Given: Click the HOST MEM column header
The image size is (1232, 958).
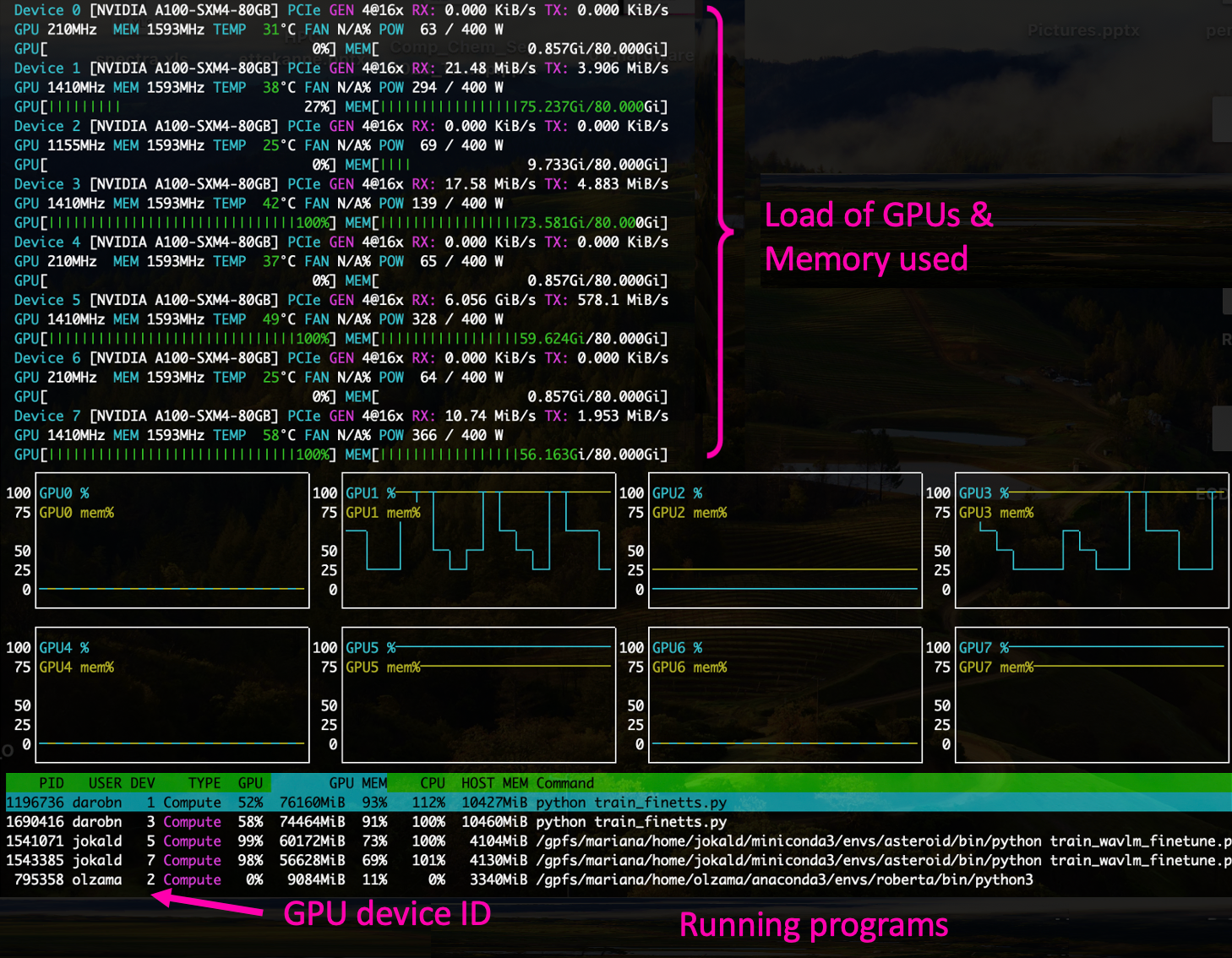Looking at the screenshot, I should (x=494, y=783).
